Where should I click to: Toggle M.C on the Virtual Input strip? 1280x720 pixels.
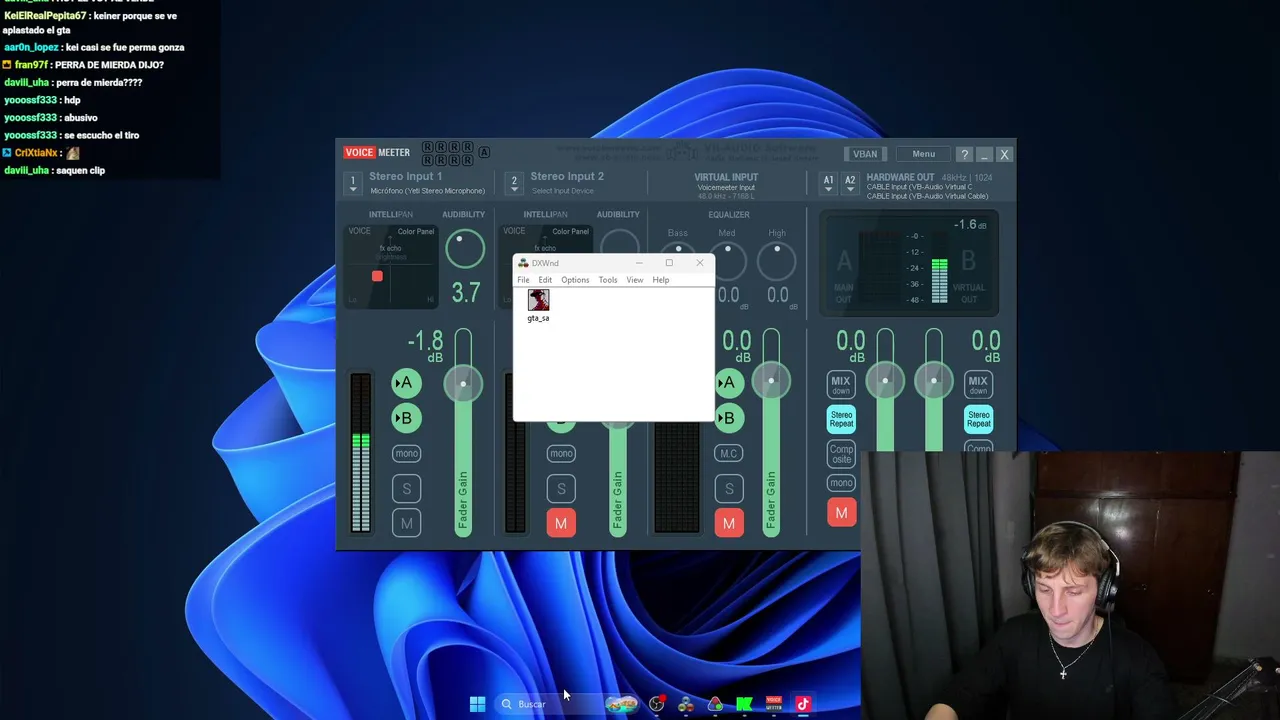(729, 453)
